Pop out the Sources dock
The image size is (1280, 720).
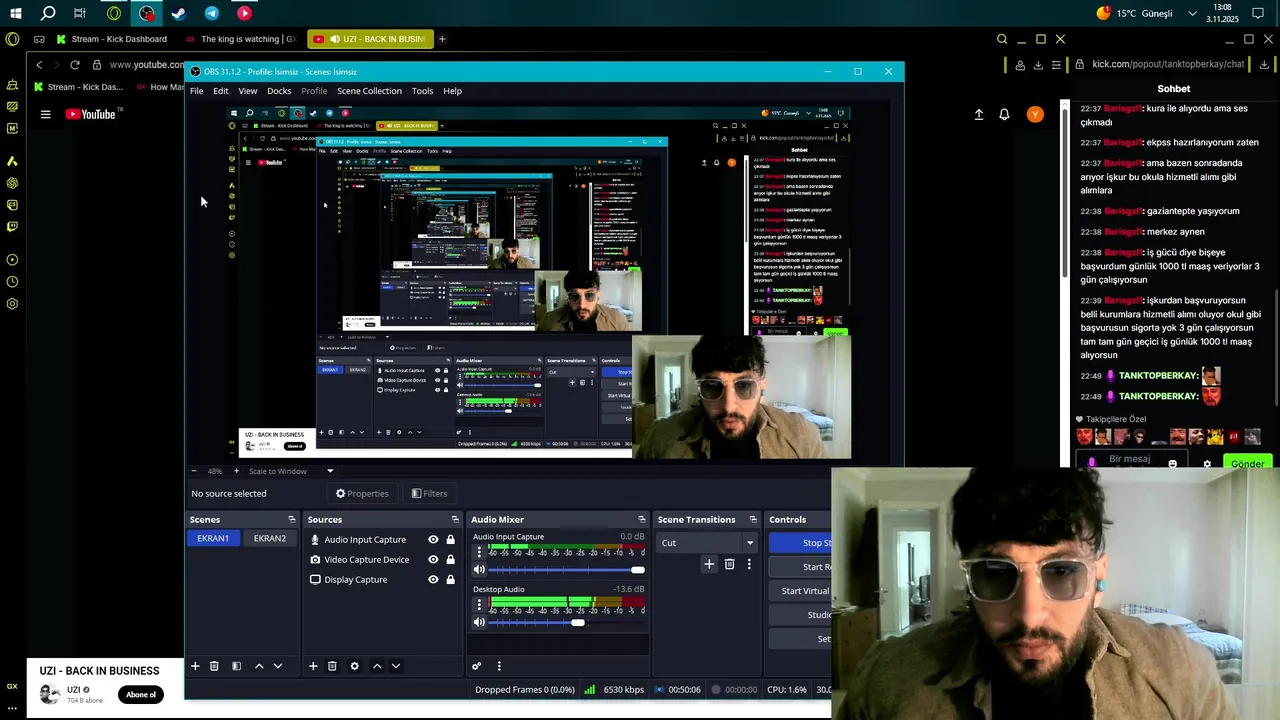tap(455, 519)
